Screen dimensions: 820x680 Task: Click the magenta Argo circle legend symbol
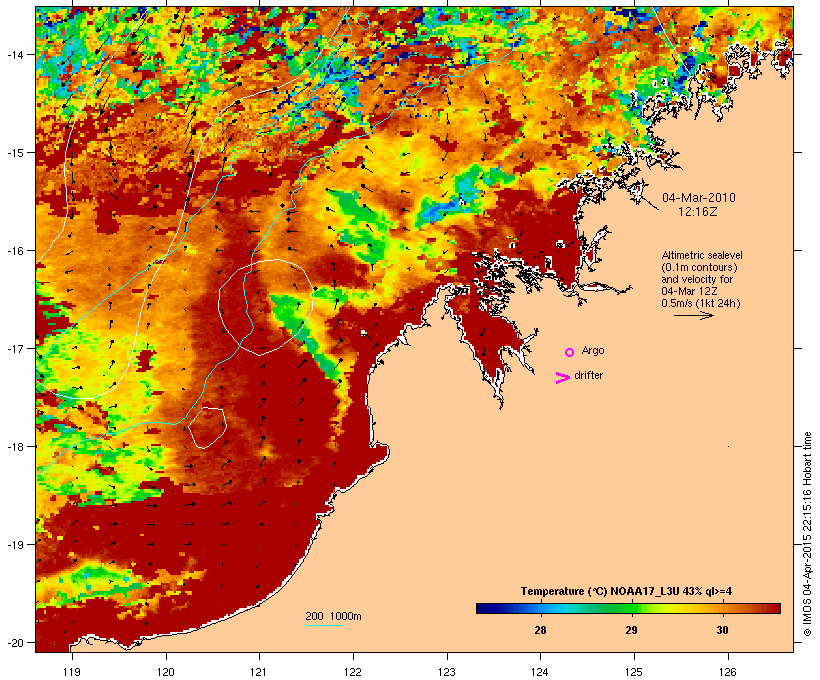(570, 353)
